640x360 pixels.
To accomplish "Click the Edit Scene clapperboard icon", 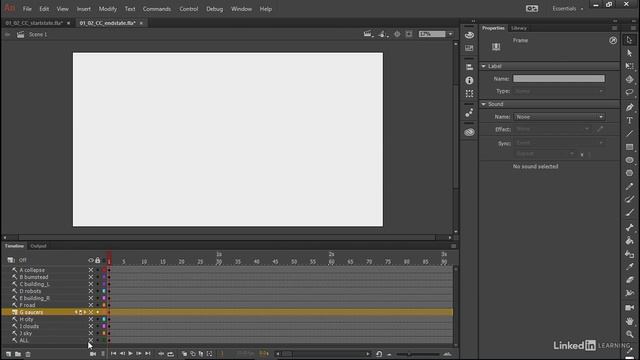I will coord(368,34).
